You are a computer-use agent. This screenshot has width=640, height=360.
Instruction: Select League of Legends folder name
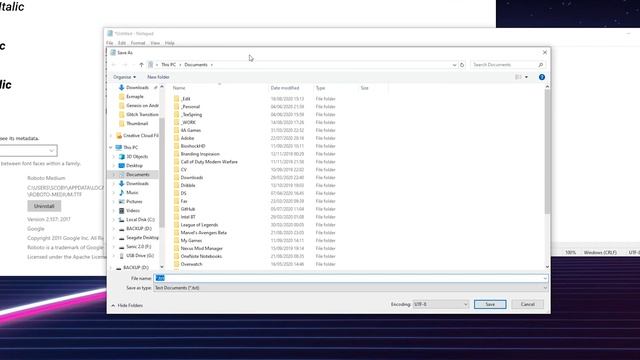199,225
